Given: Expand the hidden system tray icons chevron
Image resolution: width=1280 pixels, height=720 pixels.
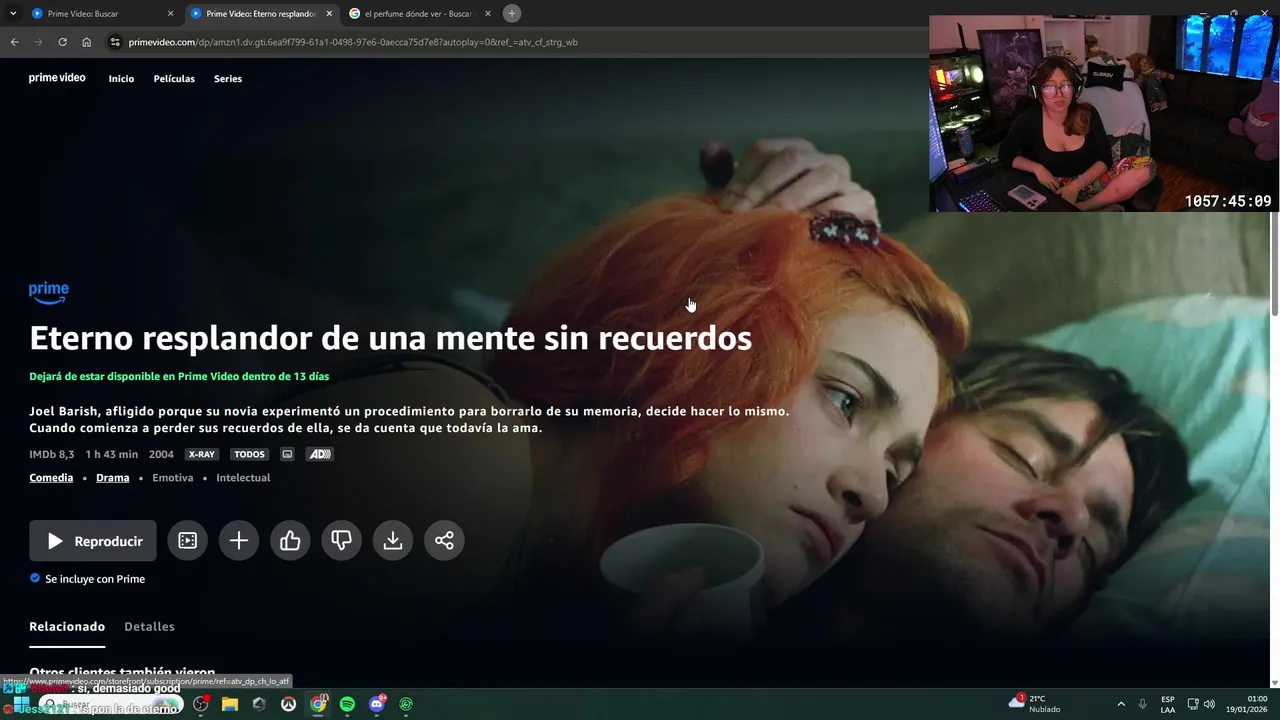Looking at the screenshot, I should pyautogui.click(x=1120, y=704).
